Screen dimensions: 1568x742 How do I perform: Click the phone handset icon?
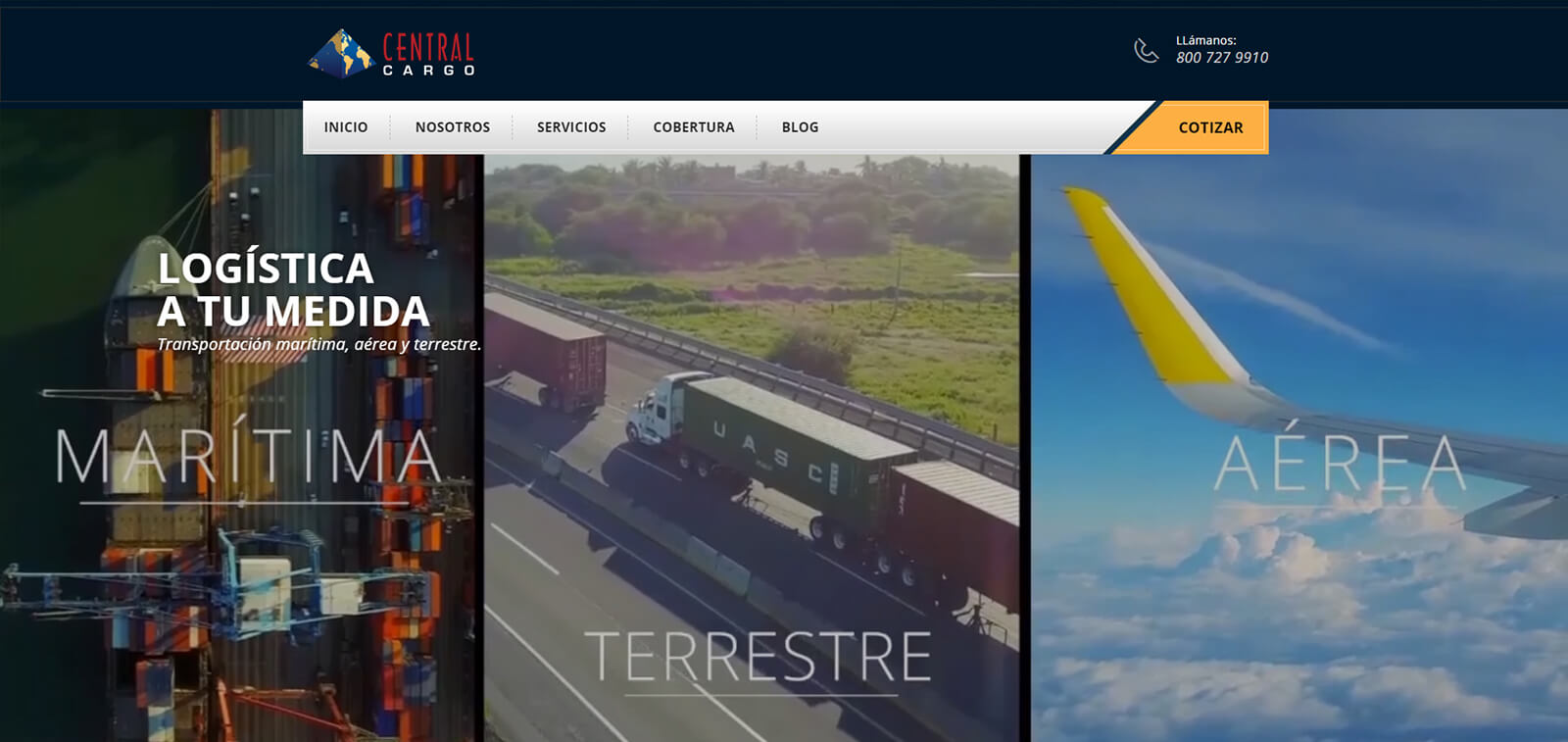click(x=1146, y=50)
